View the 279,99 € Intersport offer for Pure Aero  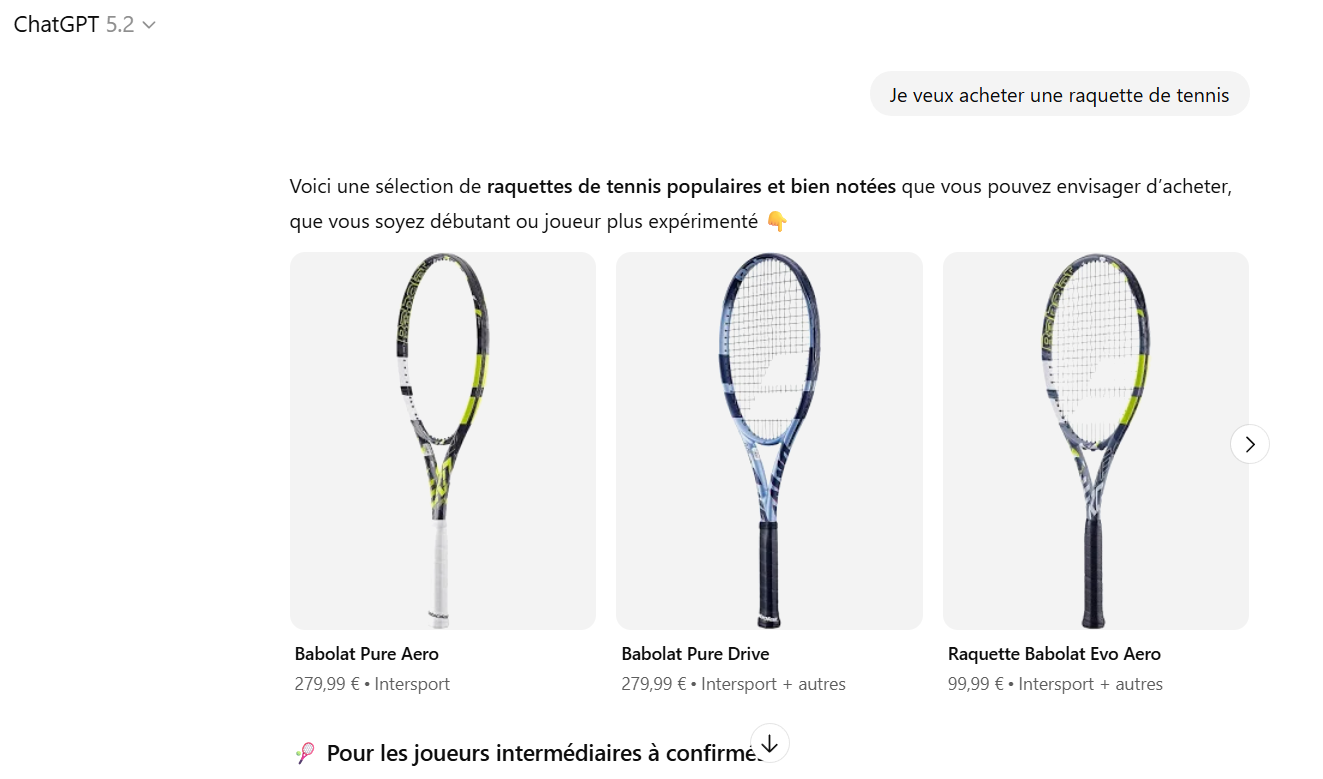372,685
